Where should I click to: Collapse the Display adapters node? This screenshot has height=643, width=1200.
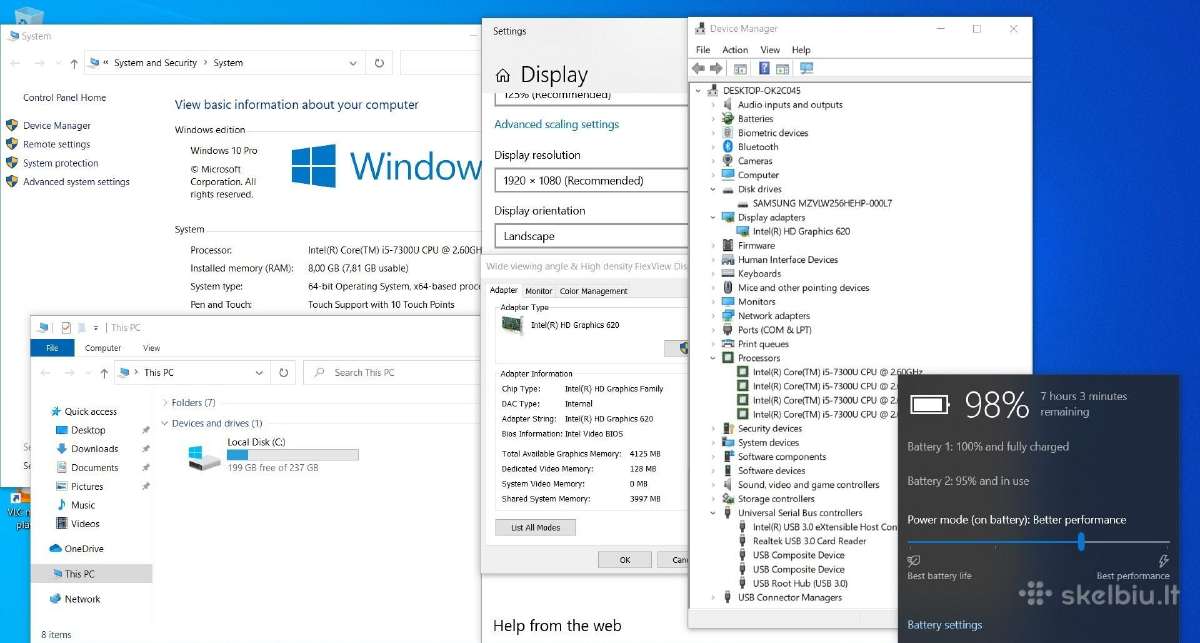tap(713, 217)
